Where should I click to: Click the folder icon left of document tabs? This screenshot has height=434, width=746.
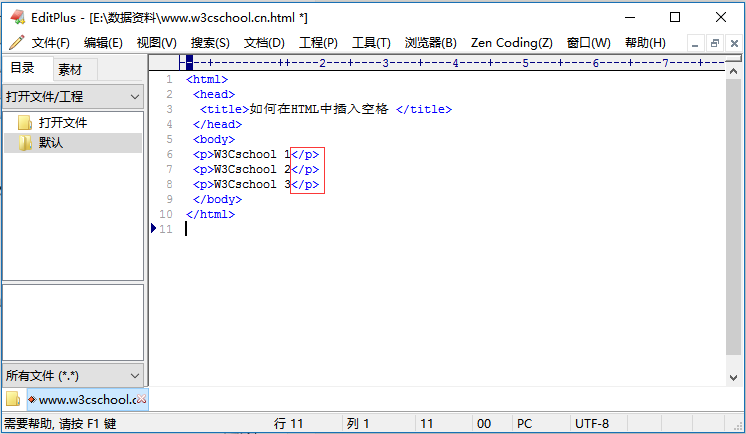click(13, 399)
